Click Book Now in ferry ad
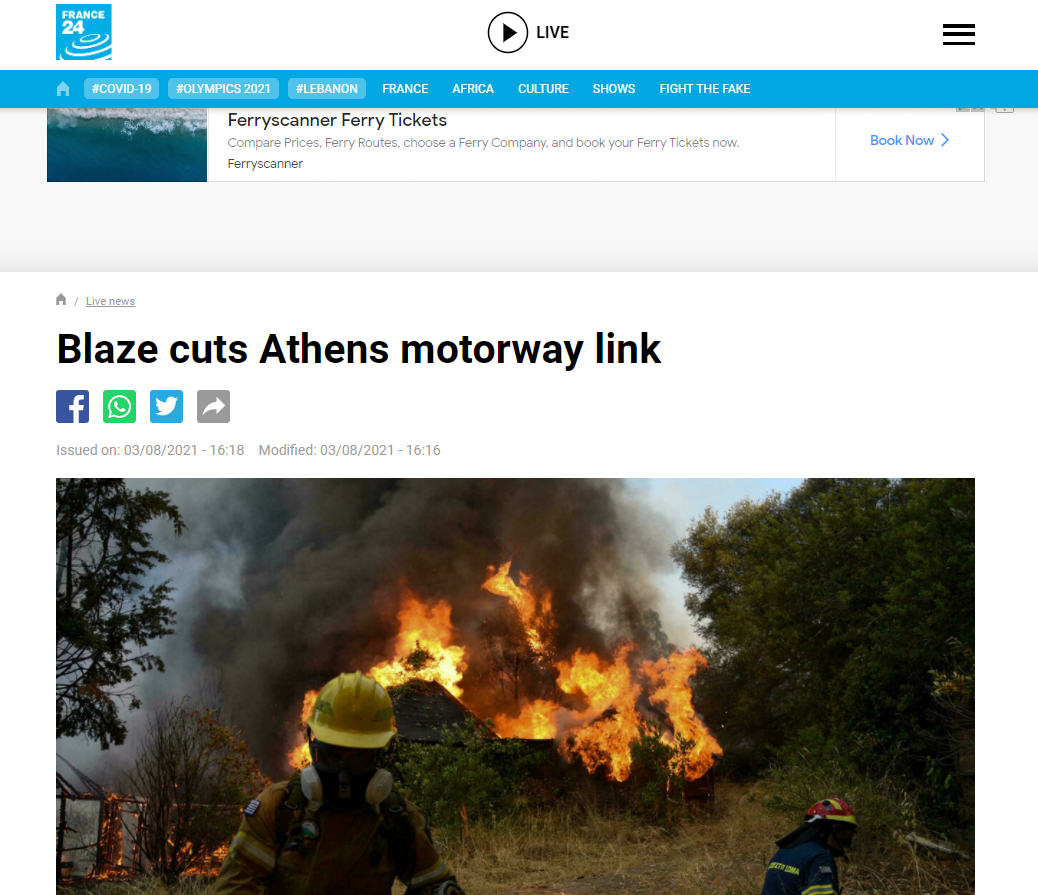The image size is (1038, 895). click(x=910, y=140)
